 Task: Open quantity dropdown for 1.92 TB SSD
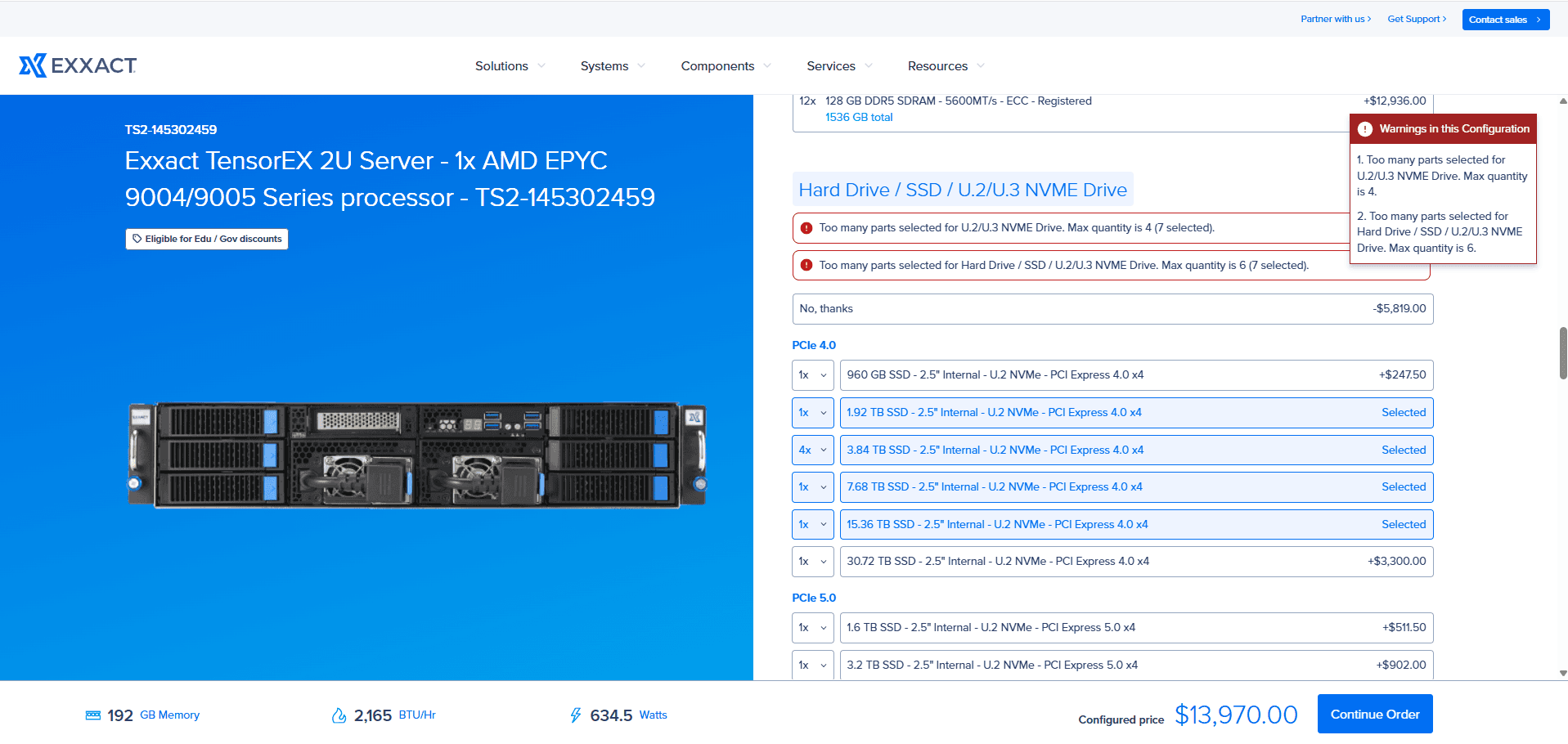tap(813, 413)
